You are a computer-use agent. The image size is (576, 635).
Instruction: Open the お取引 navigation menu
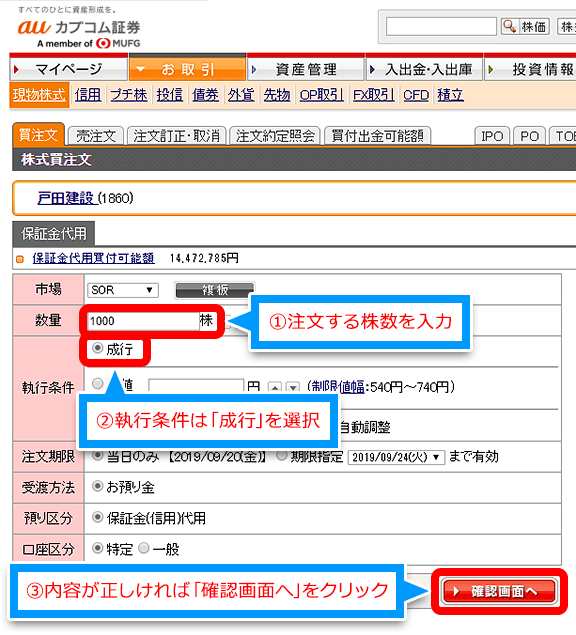pos(188,69)
